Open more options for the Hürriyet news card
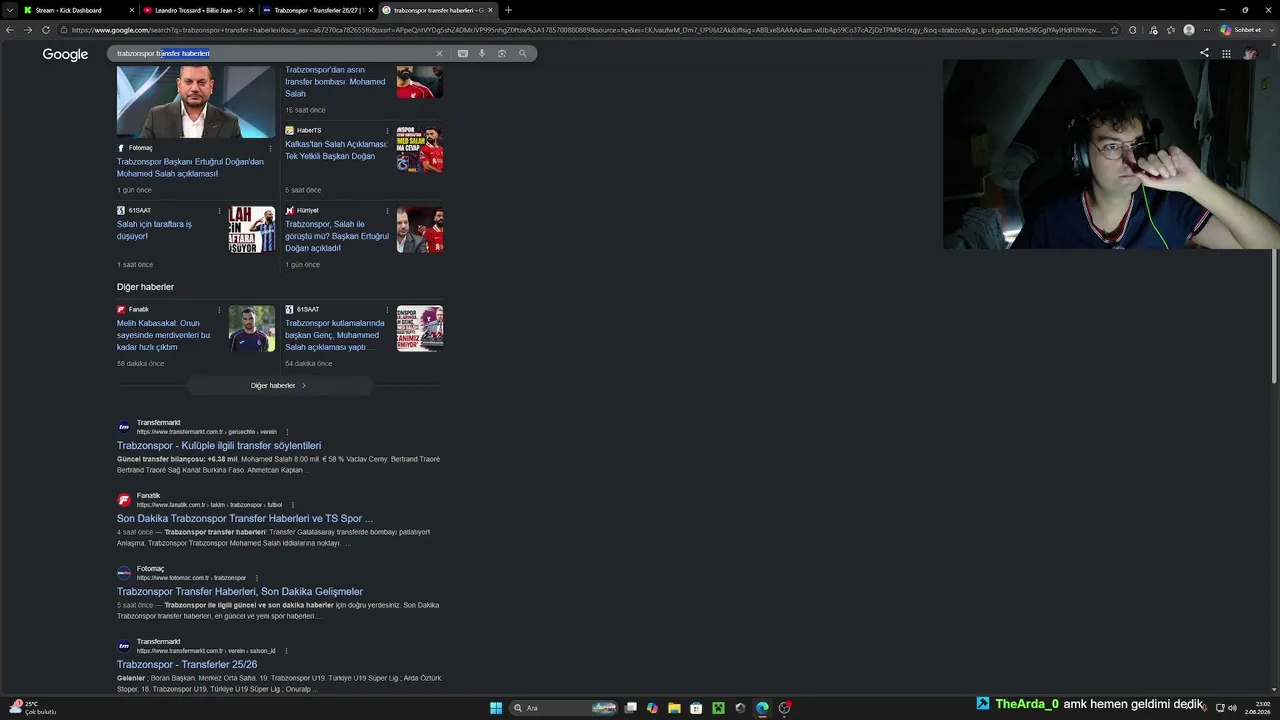The image size is (1280, 720). [387, 211]
